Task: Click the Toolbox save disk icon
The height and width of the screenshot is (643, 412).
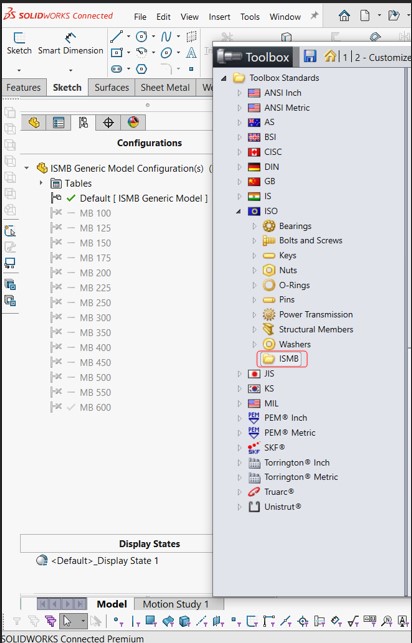Action: click(310, 56)
